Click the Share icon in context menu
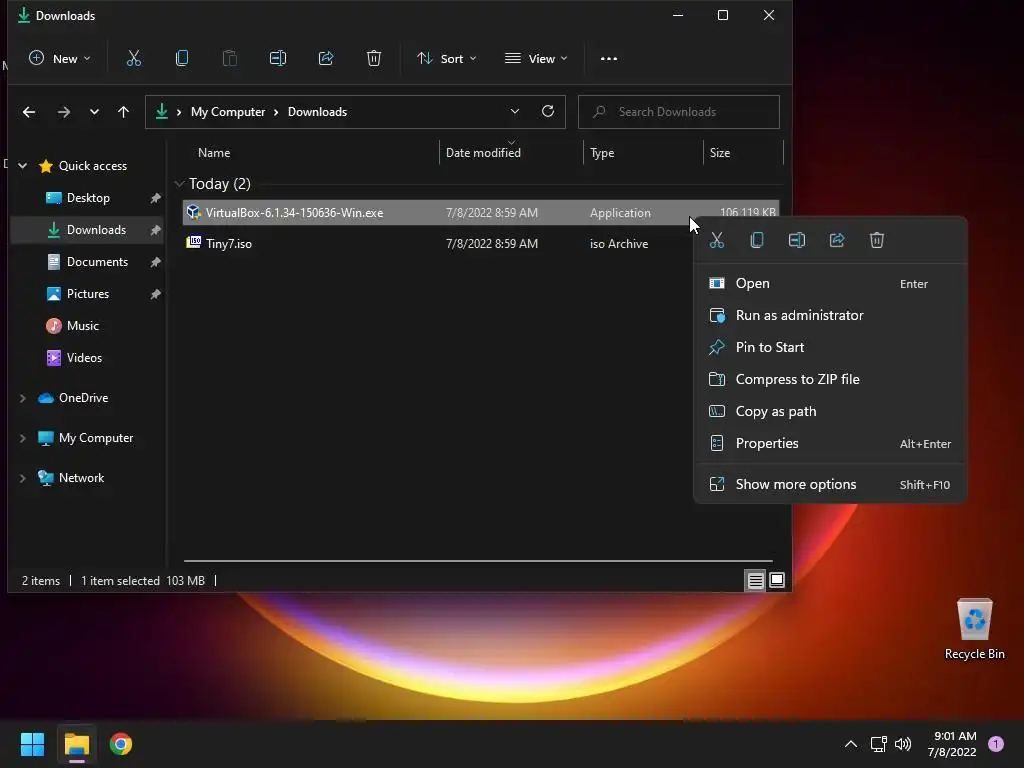Screen dimensions: 1024x768 click(837, 240)
